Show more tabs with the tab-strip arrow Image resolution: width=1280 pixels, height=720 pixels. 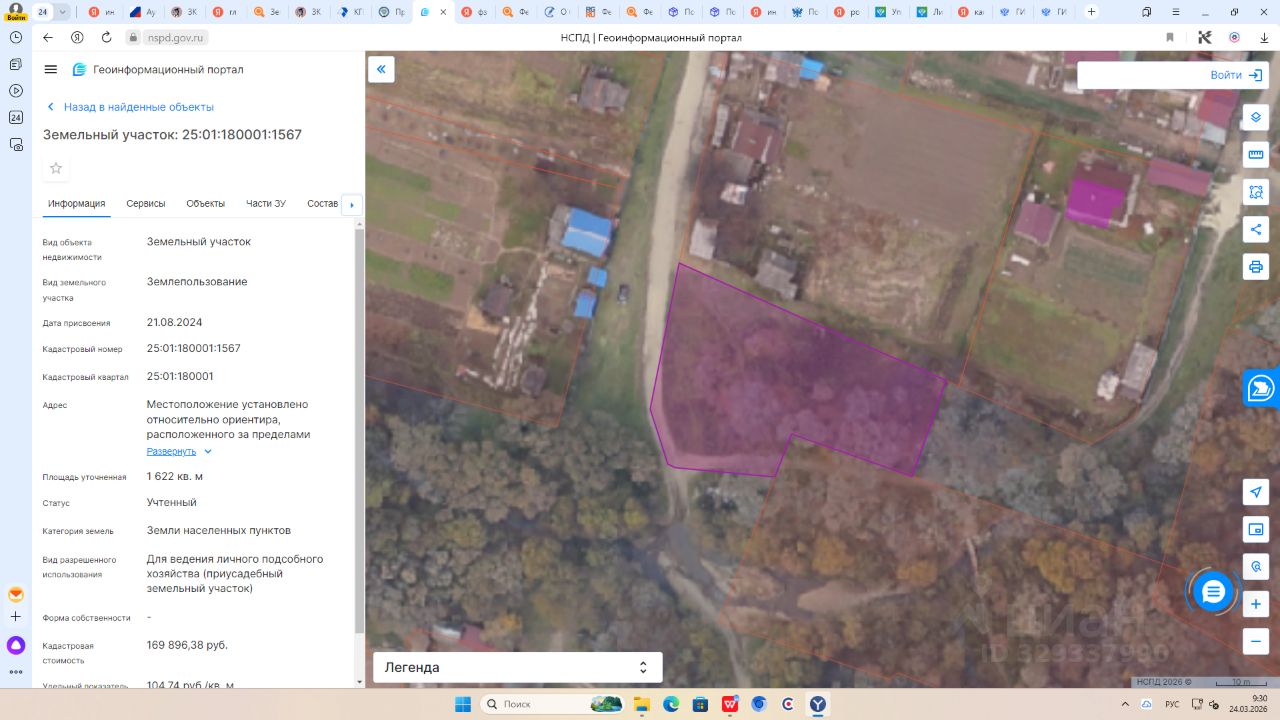[351, 204]
